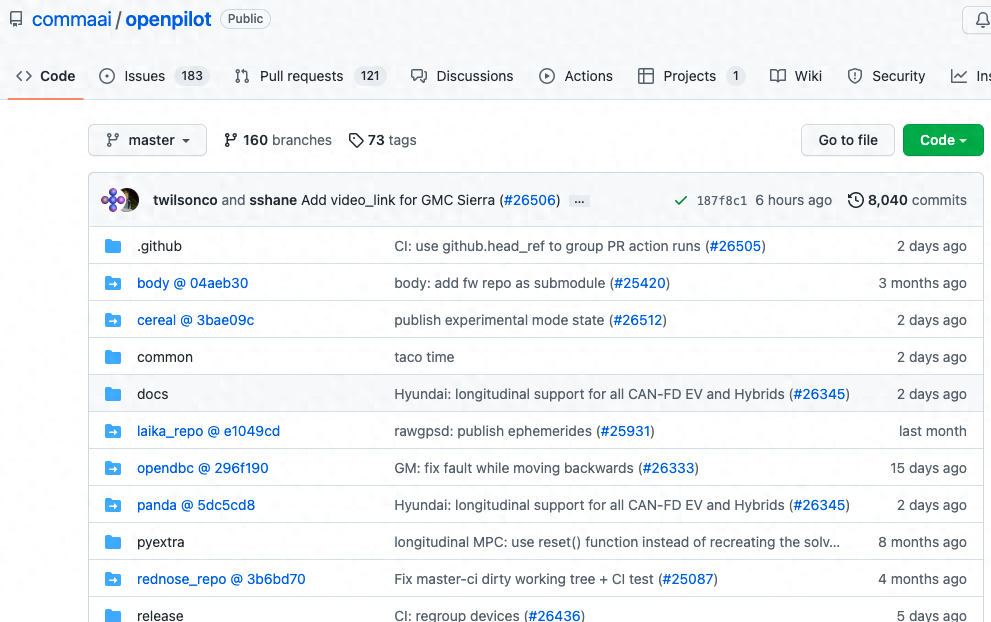The width and height of the screenshot is (991, 622).
Task: Click the repository book icon
Action: 16,19
